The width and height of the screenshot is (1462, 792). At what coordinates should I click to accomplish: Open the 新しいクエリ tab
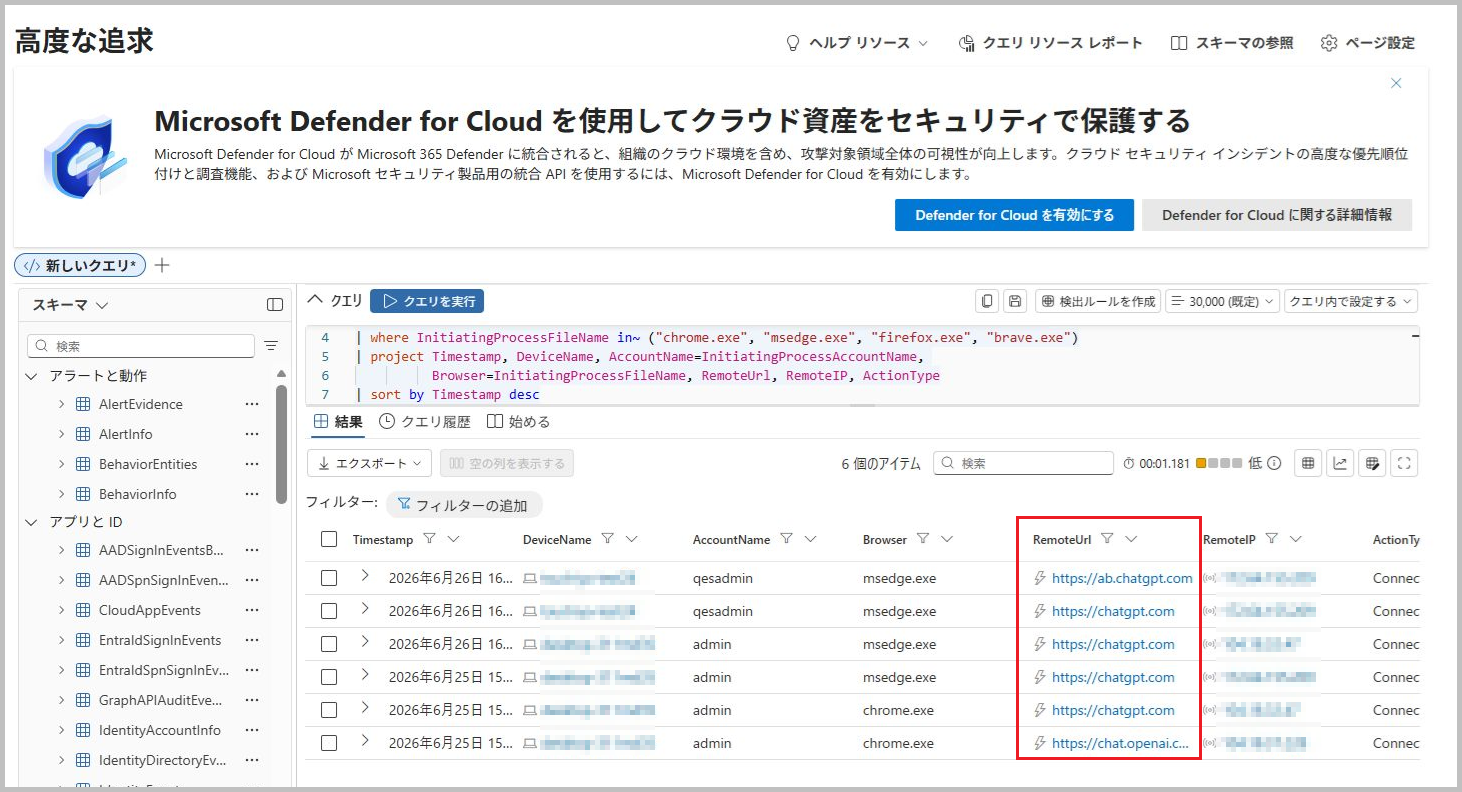80,265
